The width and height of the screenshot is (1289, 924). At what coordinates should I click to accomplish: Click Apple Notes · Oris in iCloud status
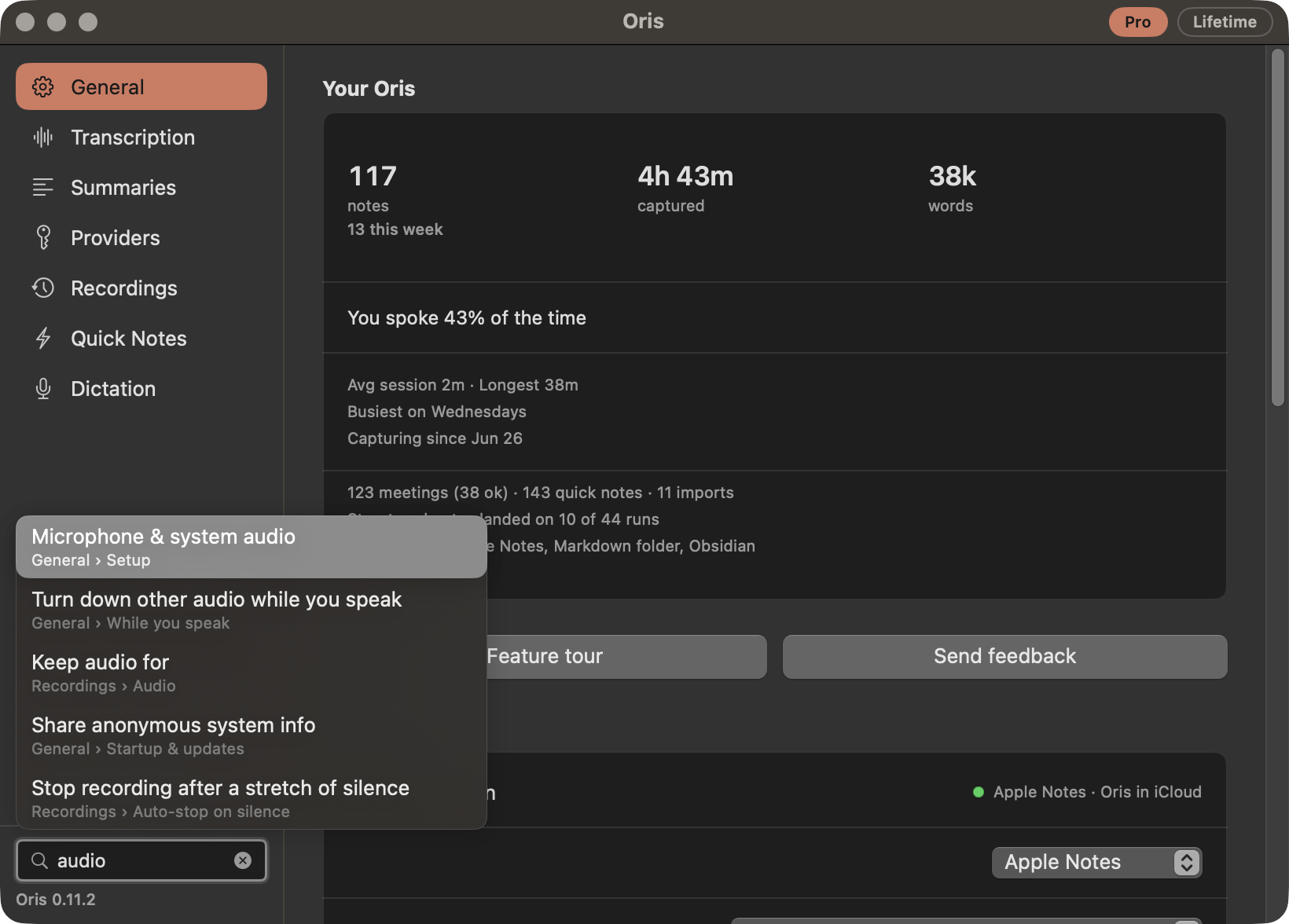point(1088,792)
